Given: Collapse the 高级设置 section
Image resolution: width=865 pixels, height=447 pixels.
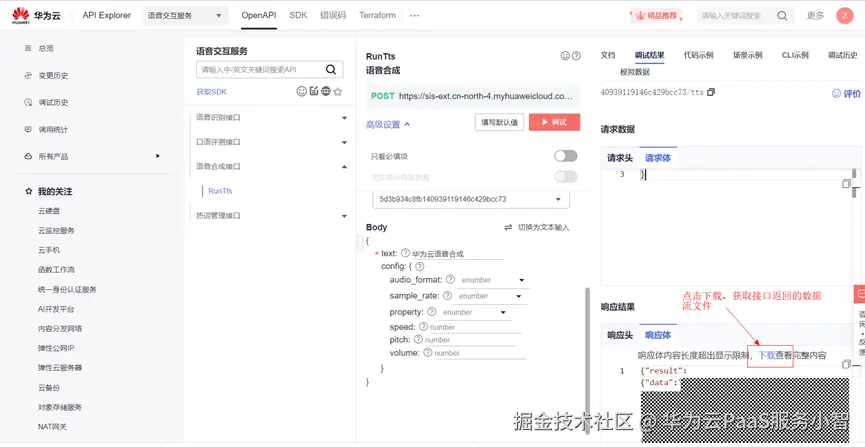Looking at the screenshot, I should pos(388,125).
